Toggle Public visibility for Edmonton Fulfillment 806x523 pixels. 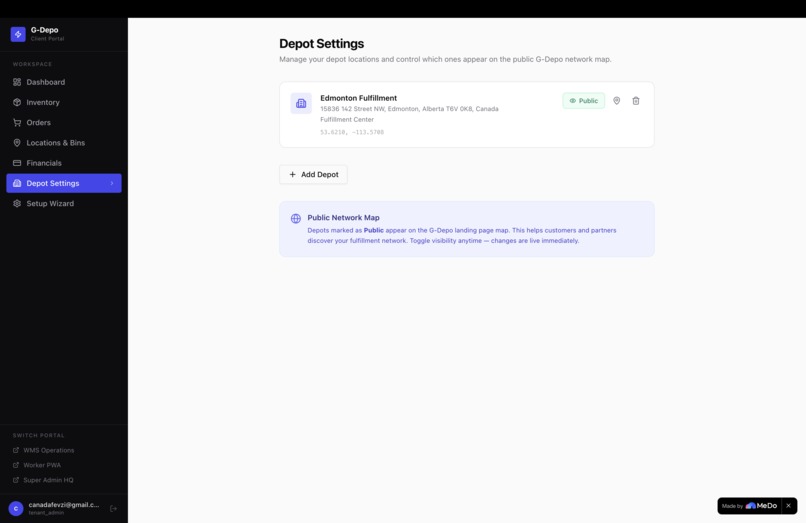[583, 101]
